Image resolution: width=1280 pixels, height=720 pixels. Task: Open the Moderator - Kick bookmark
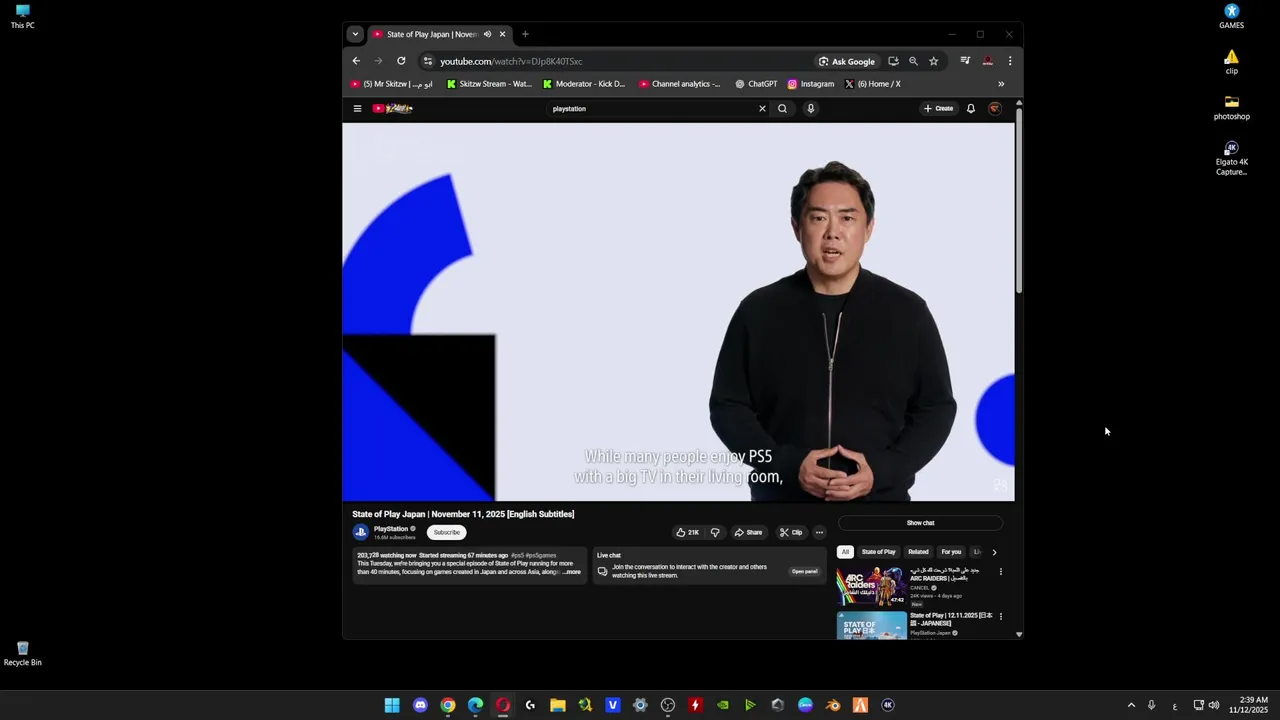584,84
